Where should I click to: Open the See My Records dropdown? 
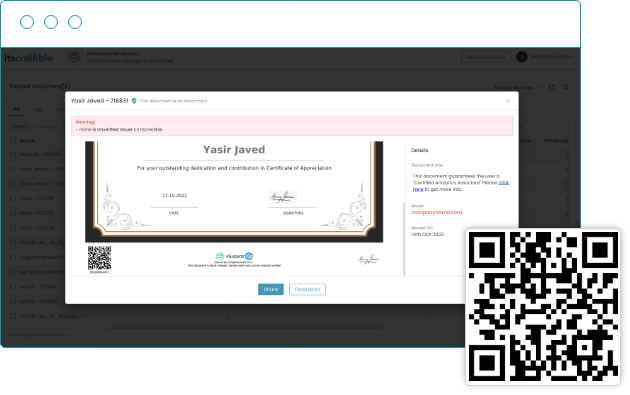click(517, 88)
